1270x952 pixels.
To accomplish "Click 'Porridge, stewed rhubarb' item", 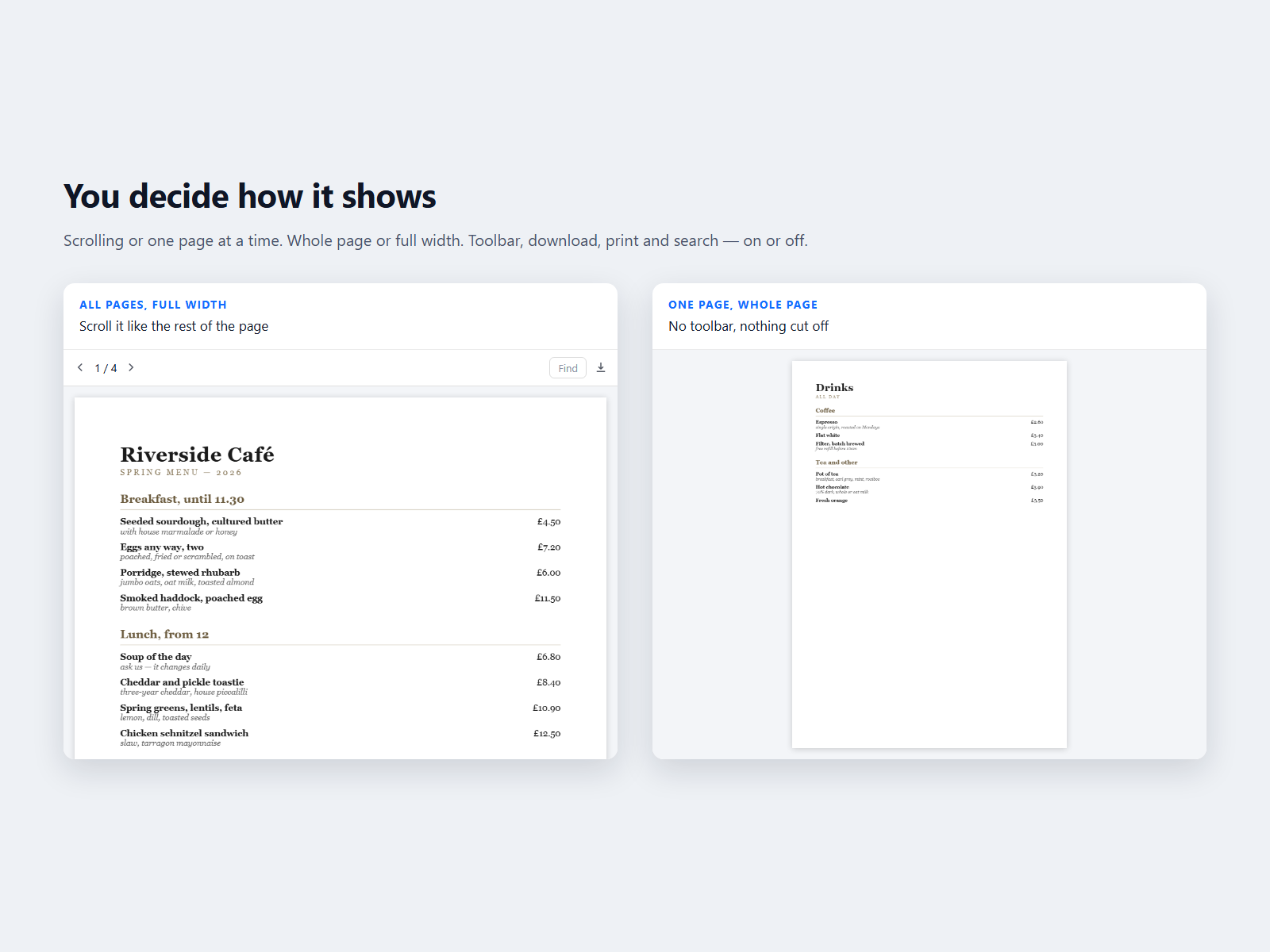I will tap(180, 572).
